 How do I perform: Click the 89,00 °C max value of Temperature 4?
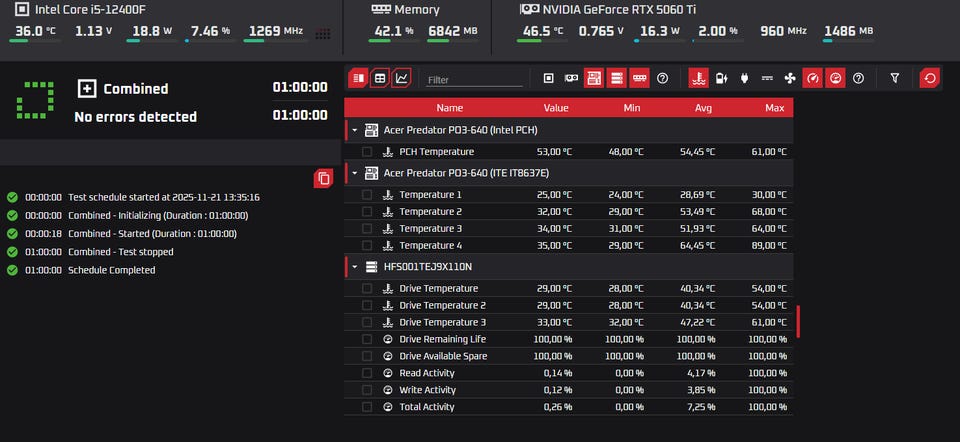[x=769, y=245]
